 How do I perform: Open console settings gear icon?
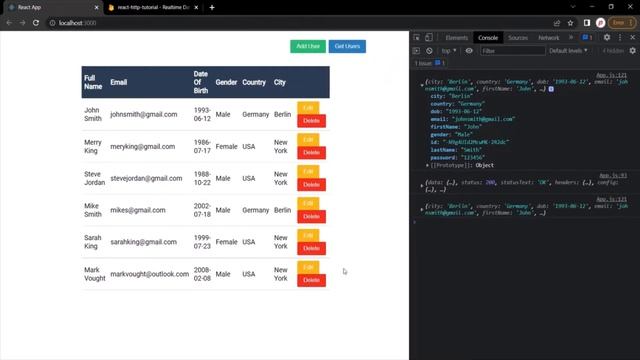pyautogui.click(x=632, y=51)
